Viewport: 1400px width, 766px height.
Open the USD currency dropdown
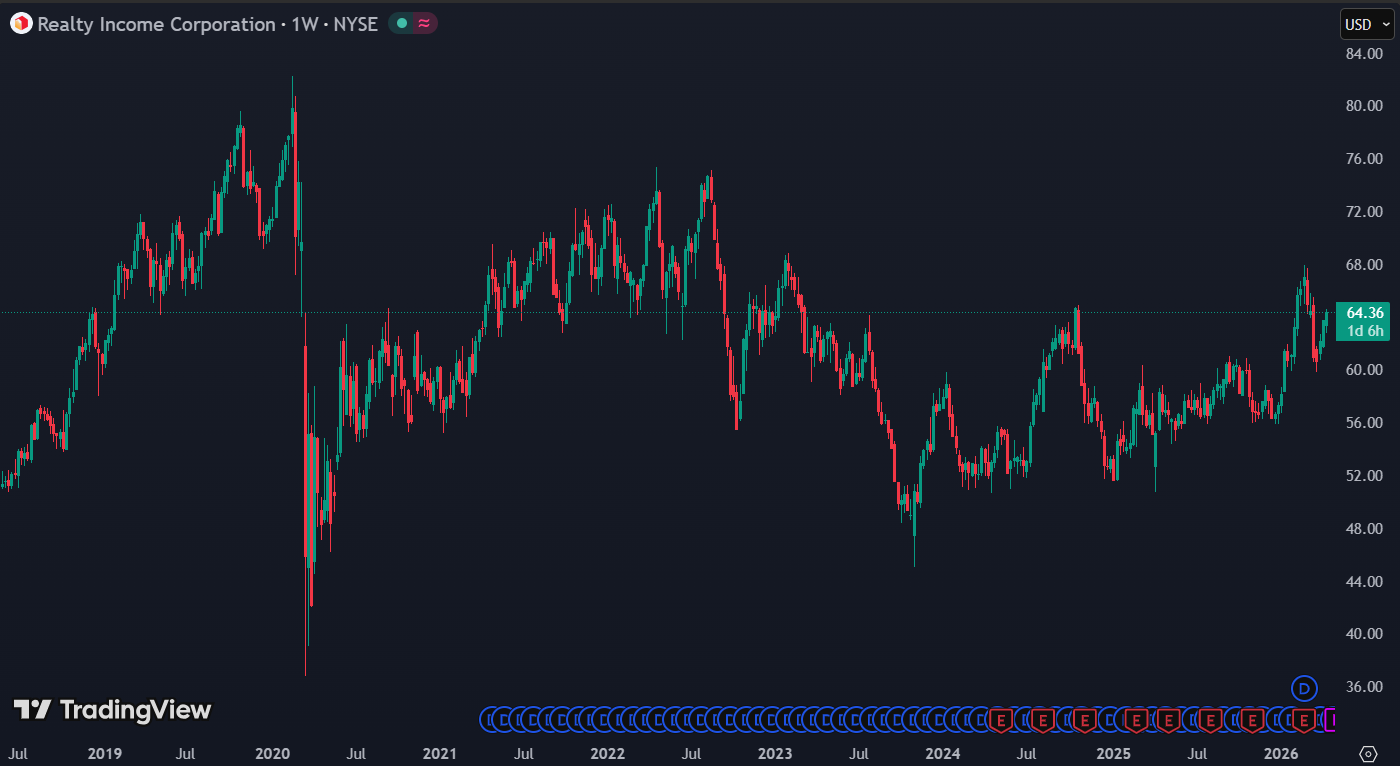1366,25
